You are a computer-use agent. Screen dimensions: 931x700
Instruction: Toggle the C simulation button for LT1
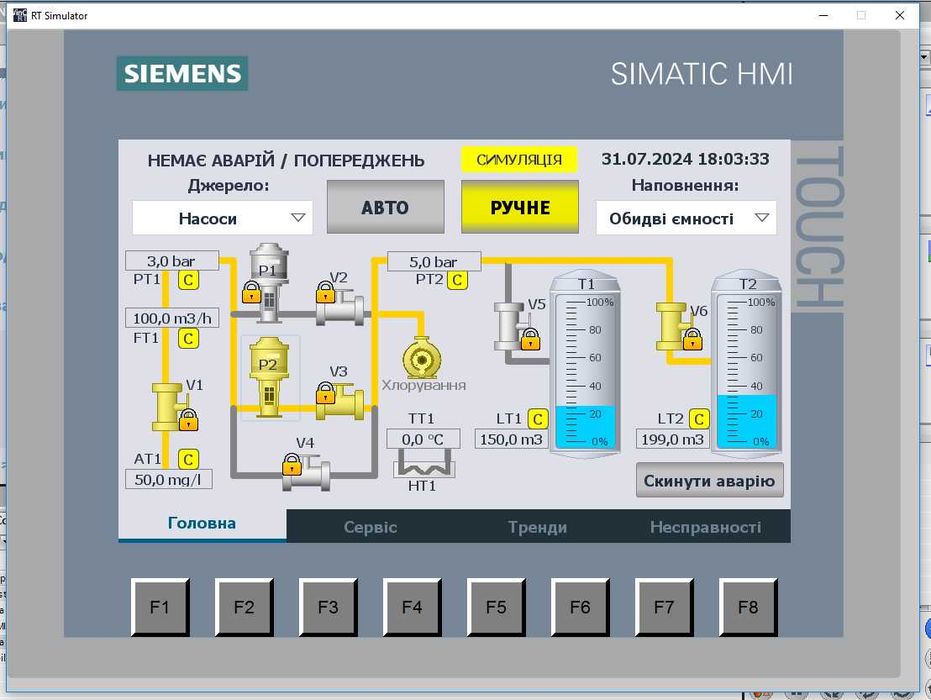538,419
